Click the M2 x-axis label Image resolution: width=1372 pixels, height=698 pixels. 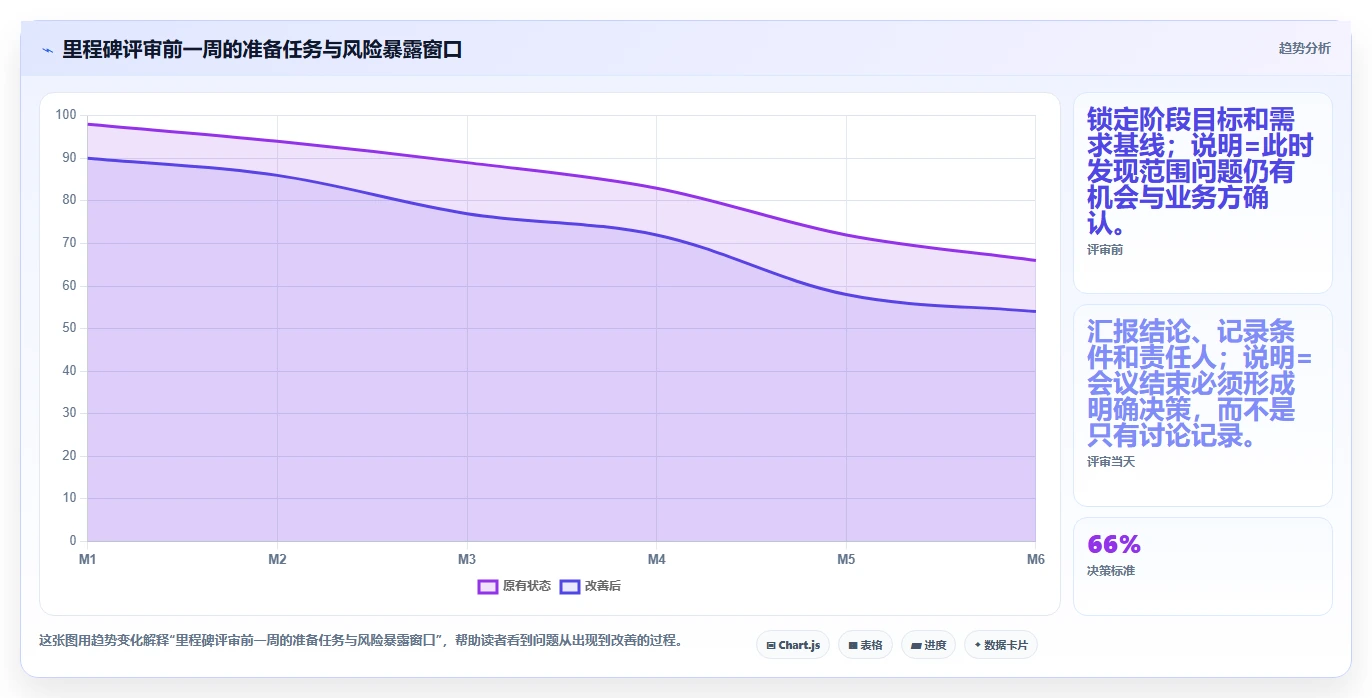[x=277, y=559]
